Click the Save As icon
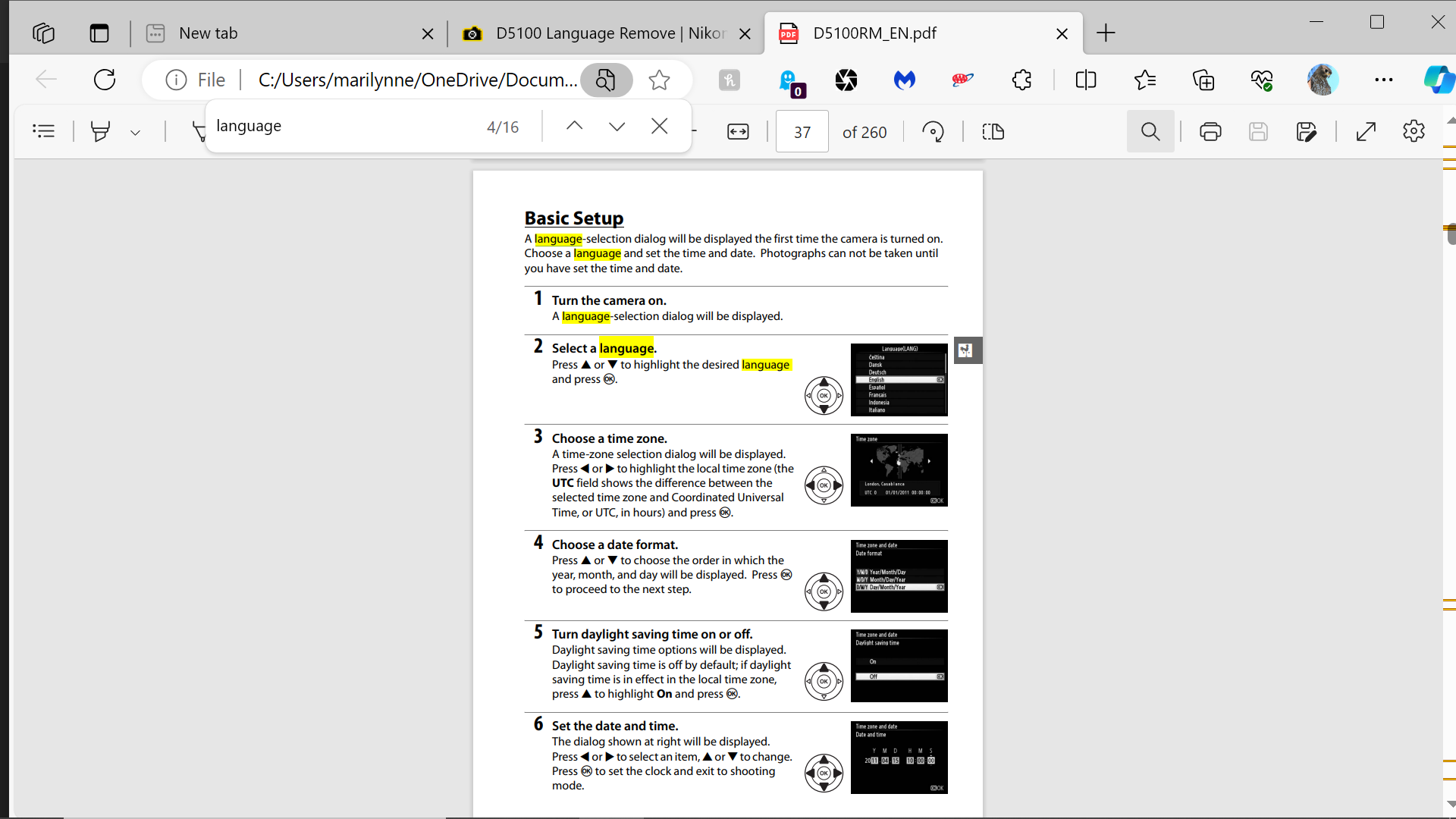The image size is (1456, 819). 1306,132
